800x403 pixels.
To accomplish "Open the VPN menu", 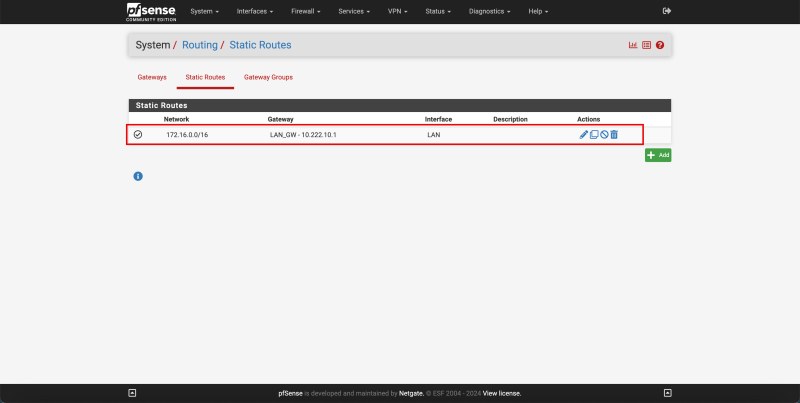I will [401, 11].
